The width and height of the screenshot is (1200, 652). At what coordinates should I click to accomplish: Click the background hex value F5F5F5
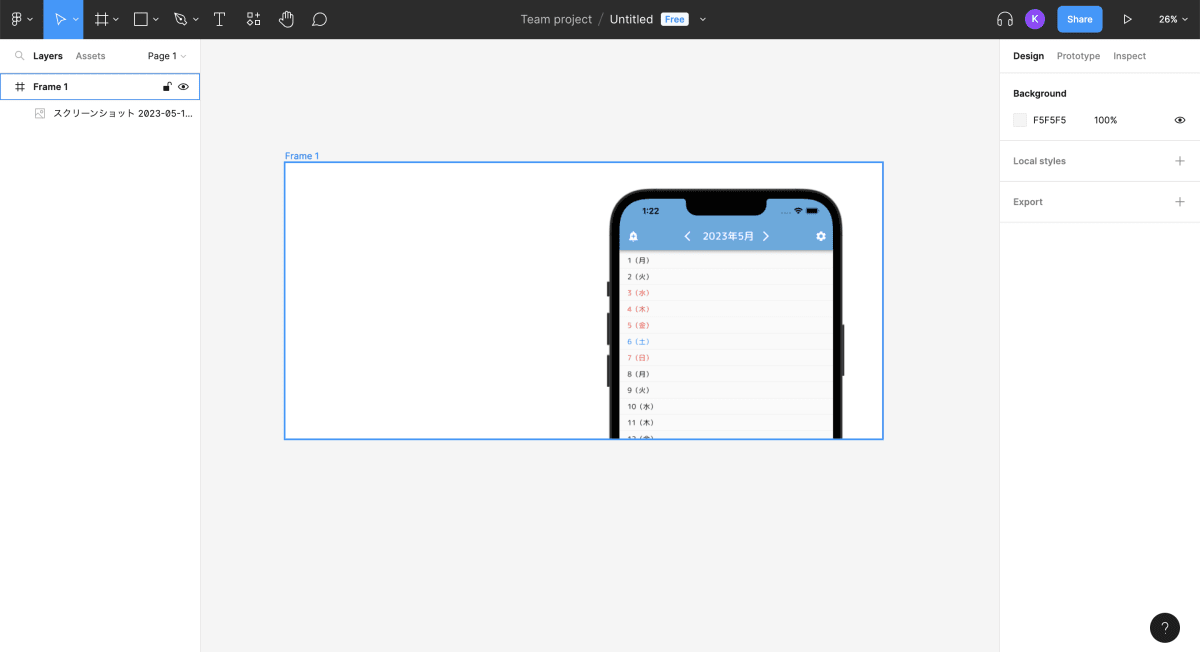[x=1050, y=120]
